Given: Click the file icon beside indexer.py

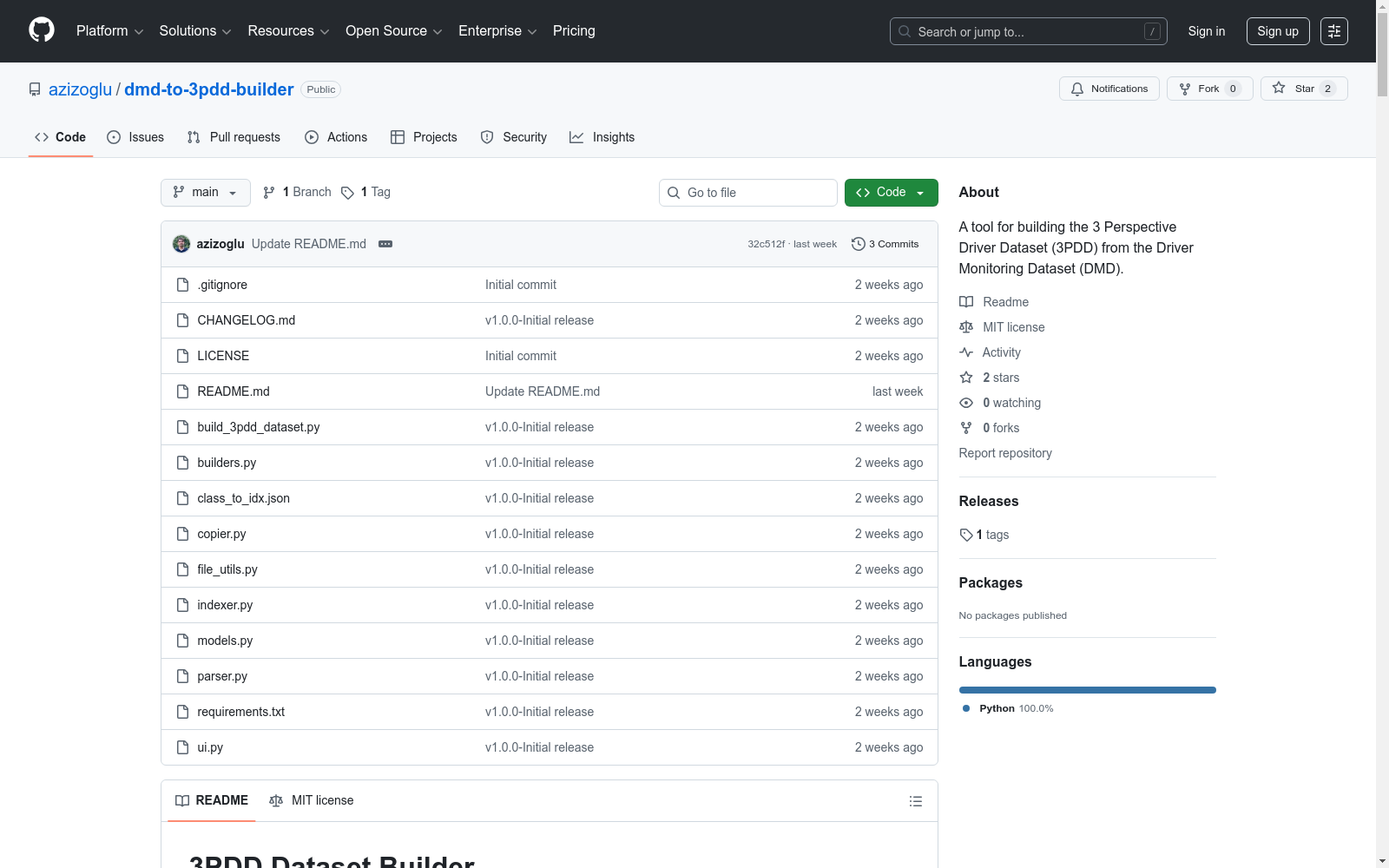Looking at the screenshot, I should tap(182, 605).
